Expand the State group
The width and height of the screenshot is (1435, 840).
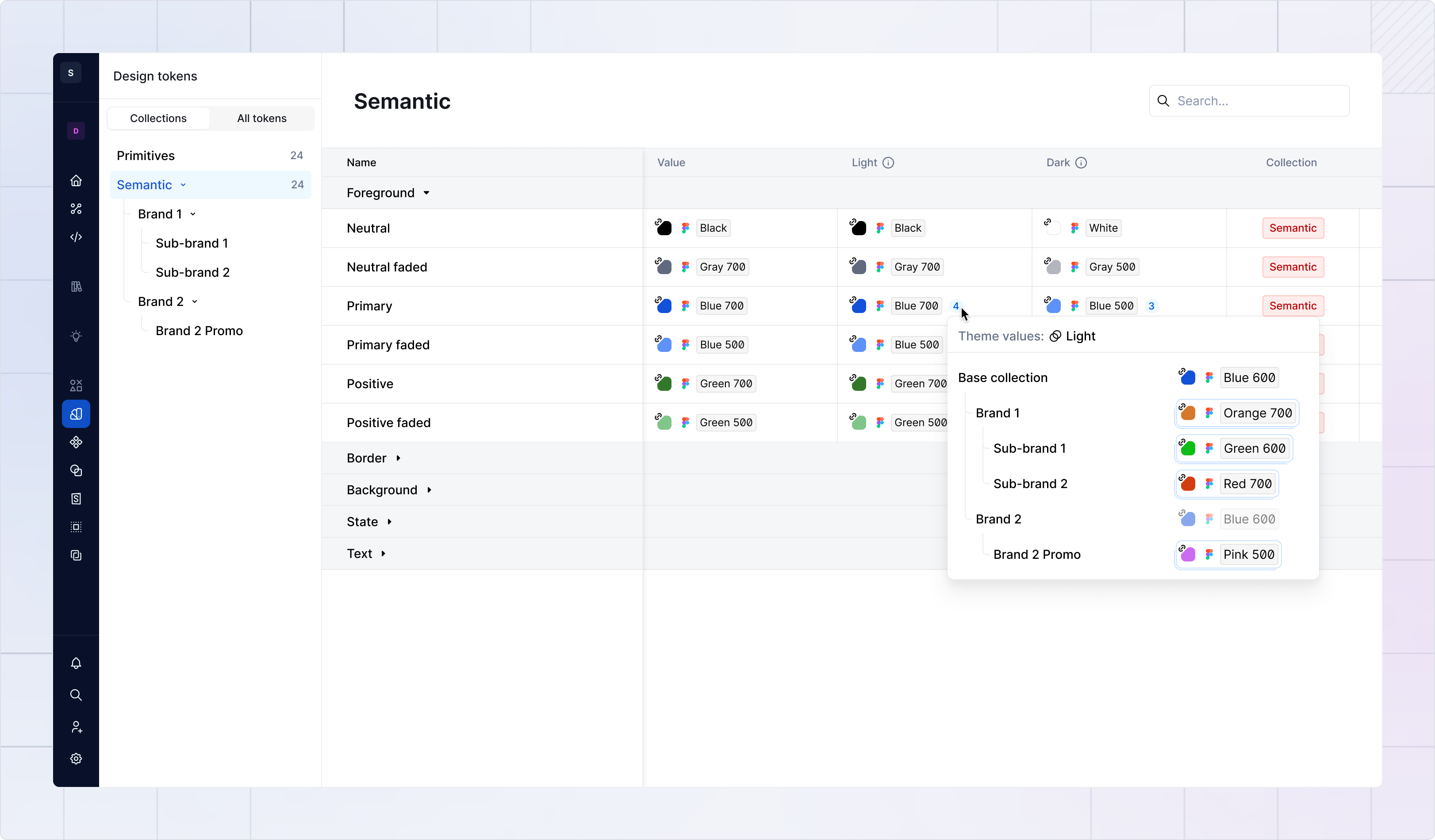(390, 522)
